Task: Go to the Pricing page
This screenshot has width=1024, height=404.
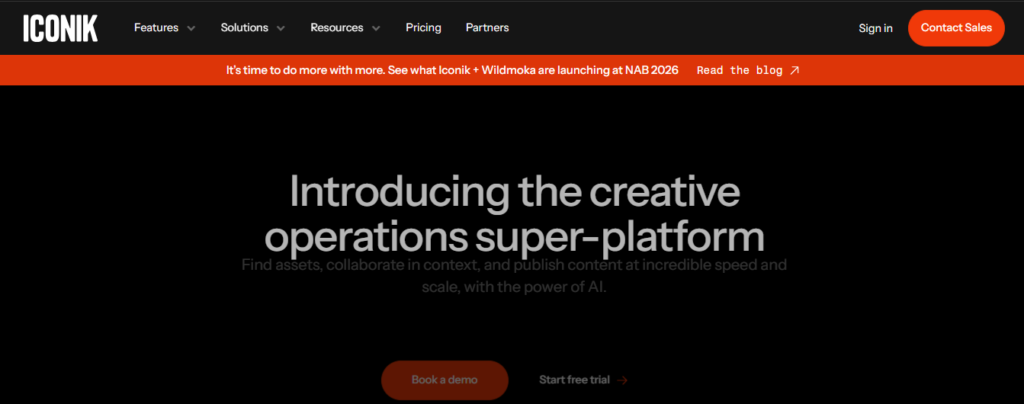Action: (423, 28)
